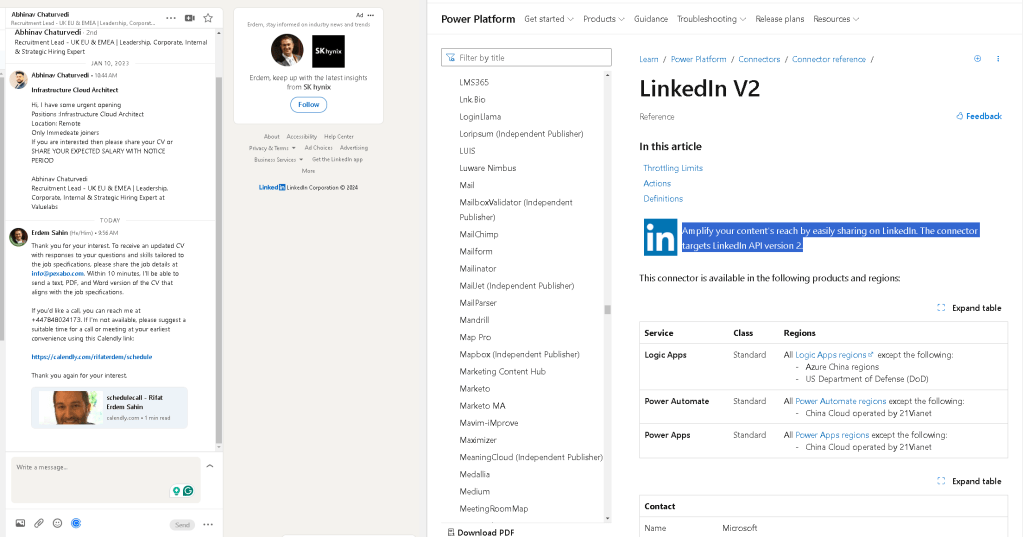Open Get the LinkedIn app footer link
Screen dimensions: 1023x537
pyautogui.click(x=337, y=160)
